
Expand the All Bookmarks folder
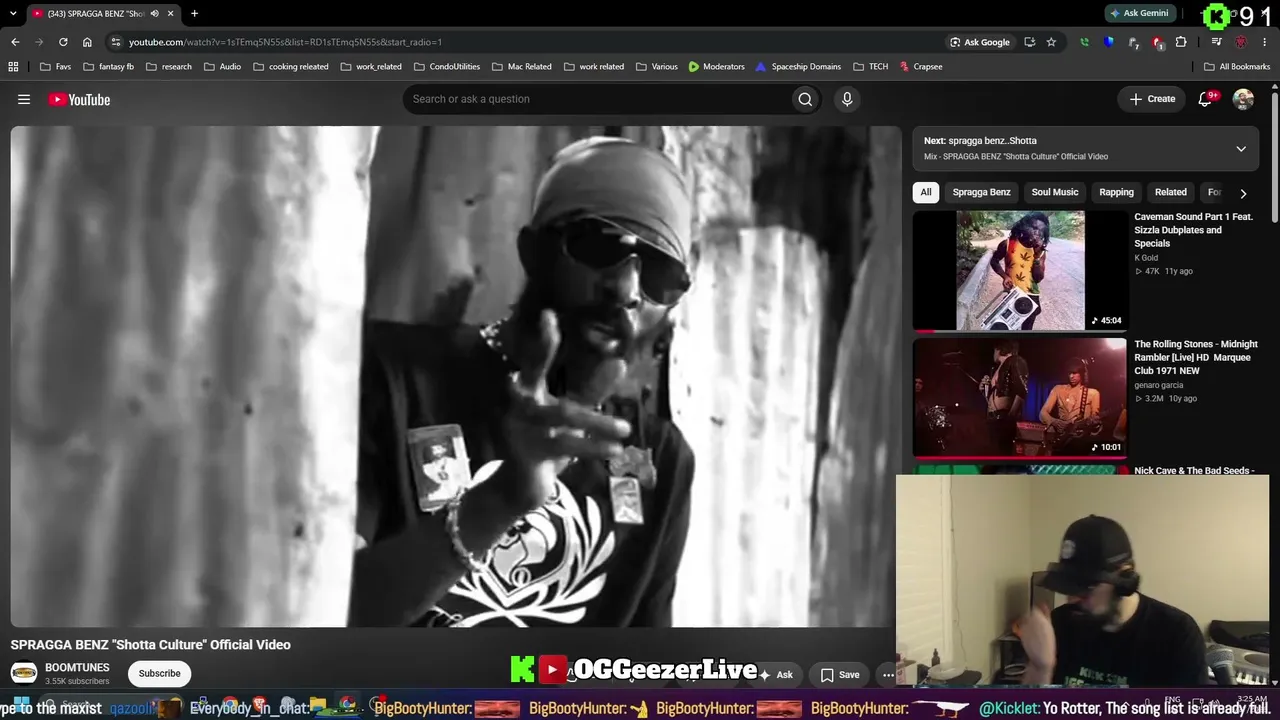click(1237, 67)
